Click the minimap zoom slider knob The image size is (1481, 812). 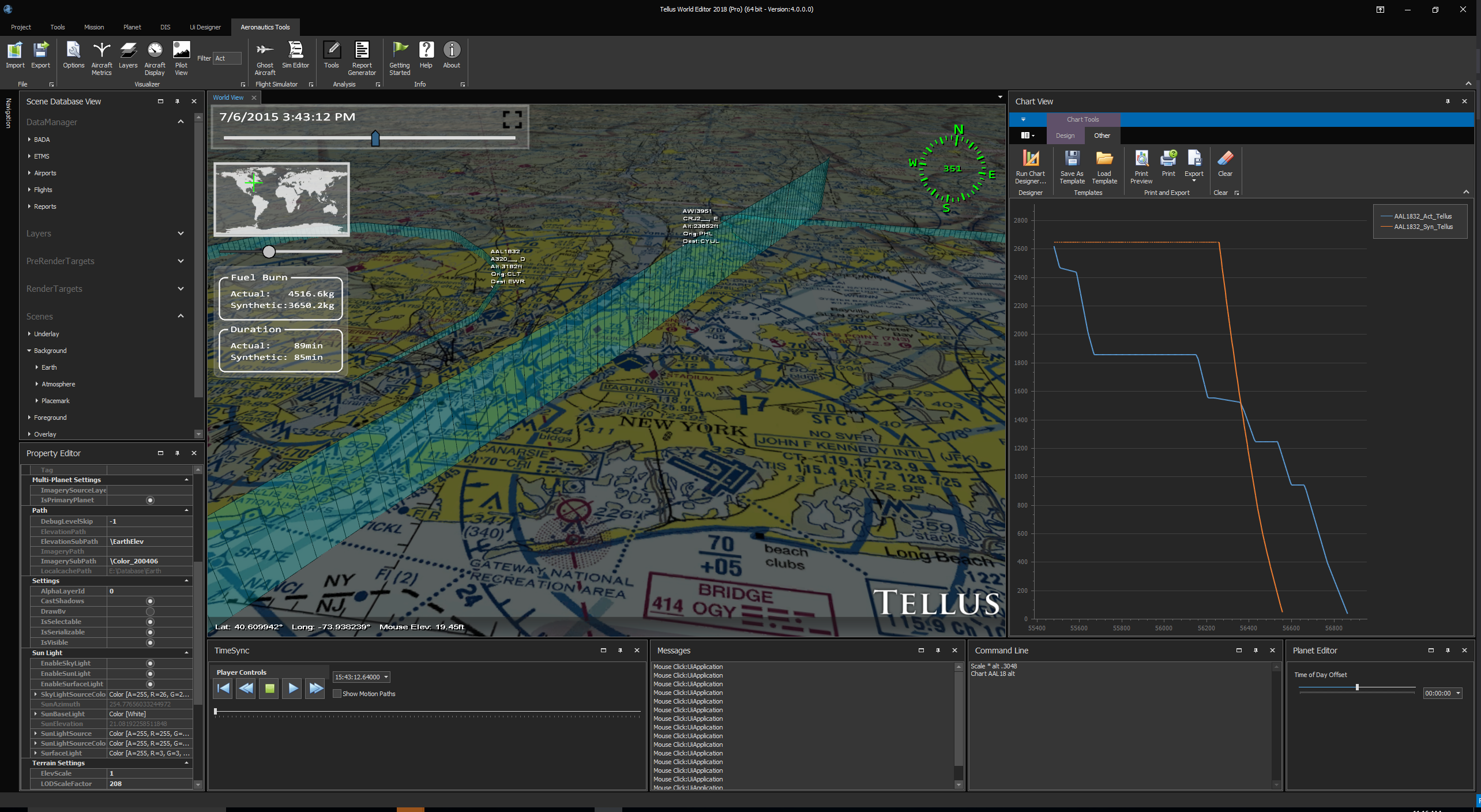(x=269, y=251)
